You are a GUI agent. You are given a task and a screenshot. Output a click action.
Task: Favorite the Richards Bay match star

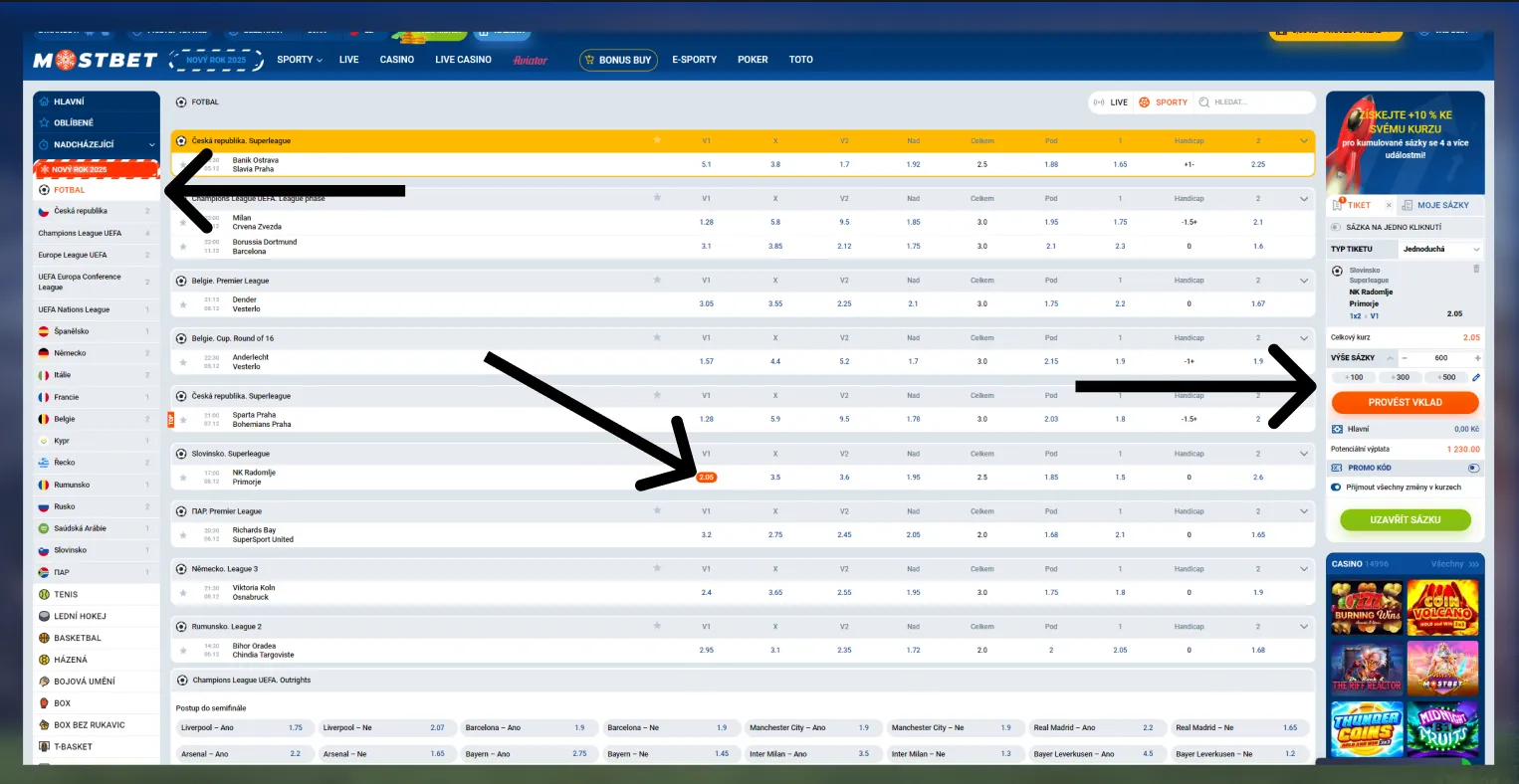pos(183,534)
